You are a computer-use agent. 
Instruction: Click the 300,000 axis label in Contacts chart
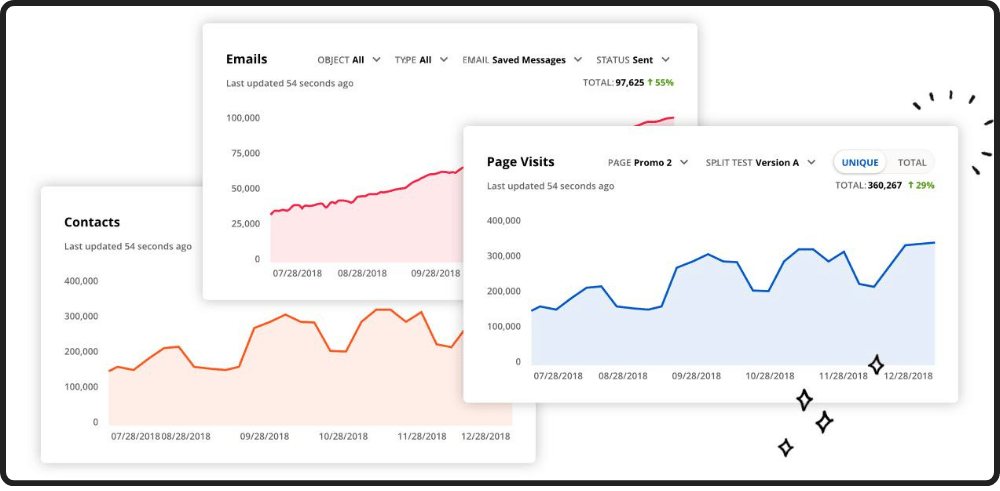(x=81, y=316)
